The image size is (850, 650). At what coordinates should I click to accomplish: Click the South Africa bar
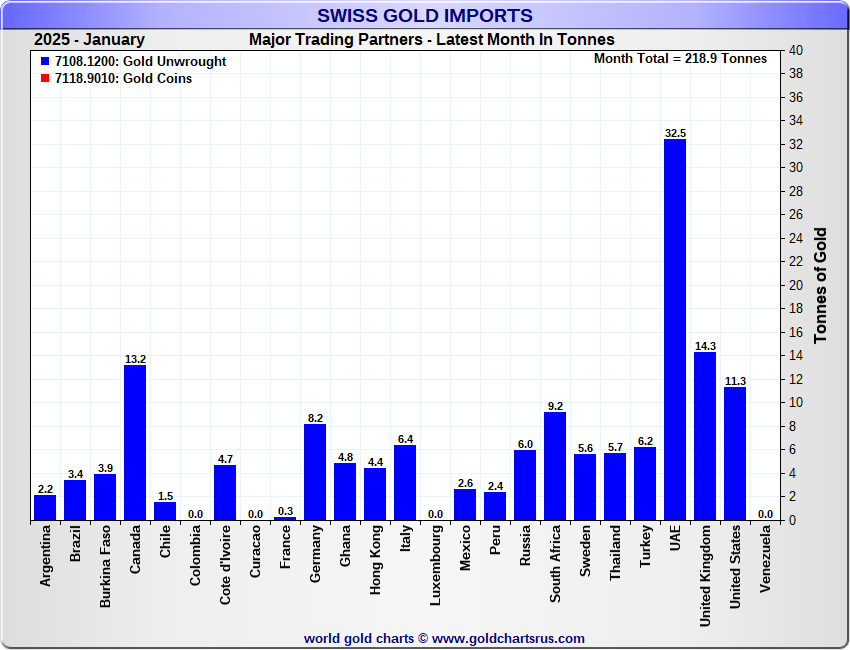[555, 466]
